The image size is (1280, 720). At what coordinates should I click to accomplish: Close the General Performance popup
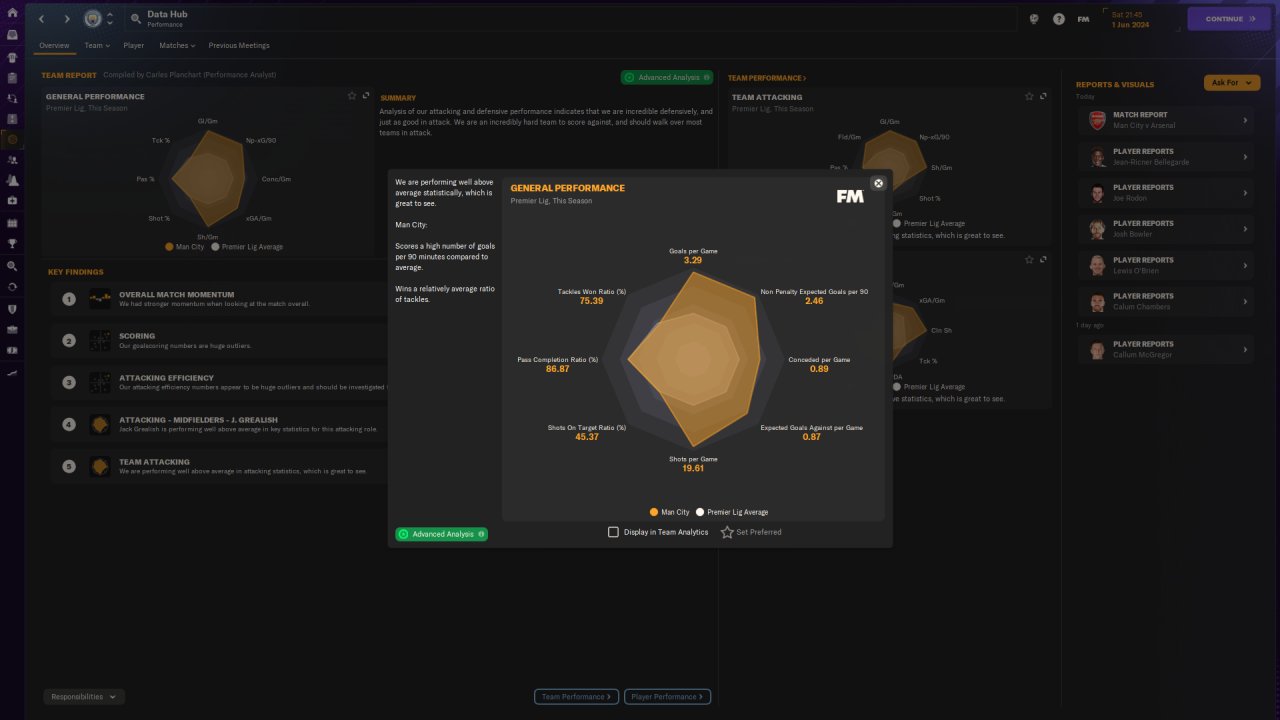878,183
